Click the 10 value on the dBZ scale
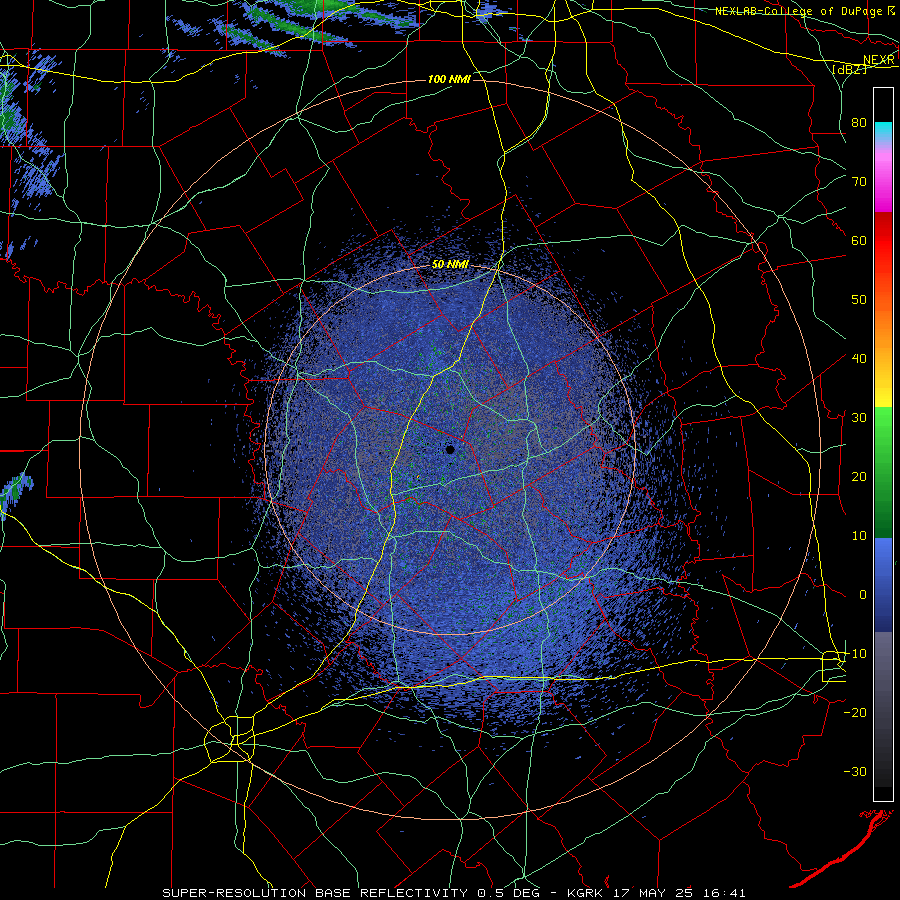900x900 pixels. pyautogui.click(x=859, y=536)
